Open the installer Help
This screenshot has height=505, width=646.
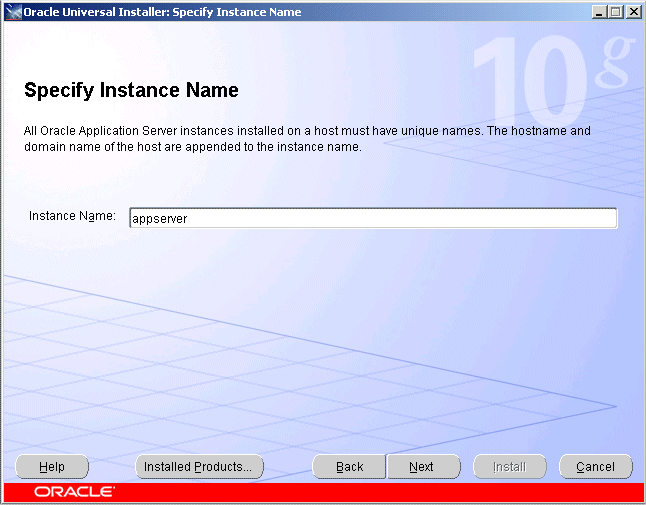pyautogui.click(x=52, y=467)
